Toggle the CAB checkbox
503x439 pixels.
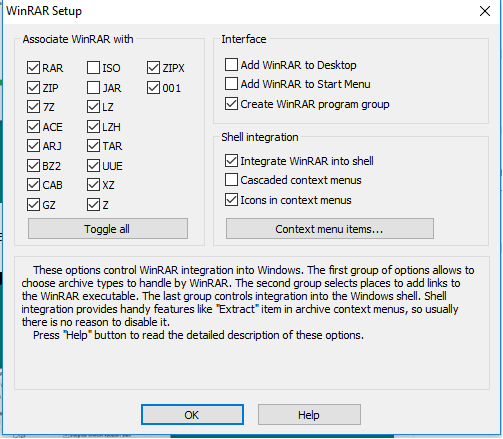[33, 185]
